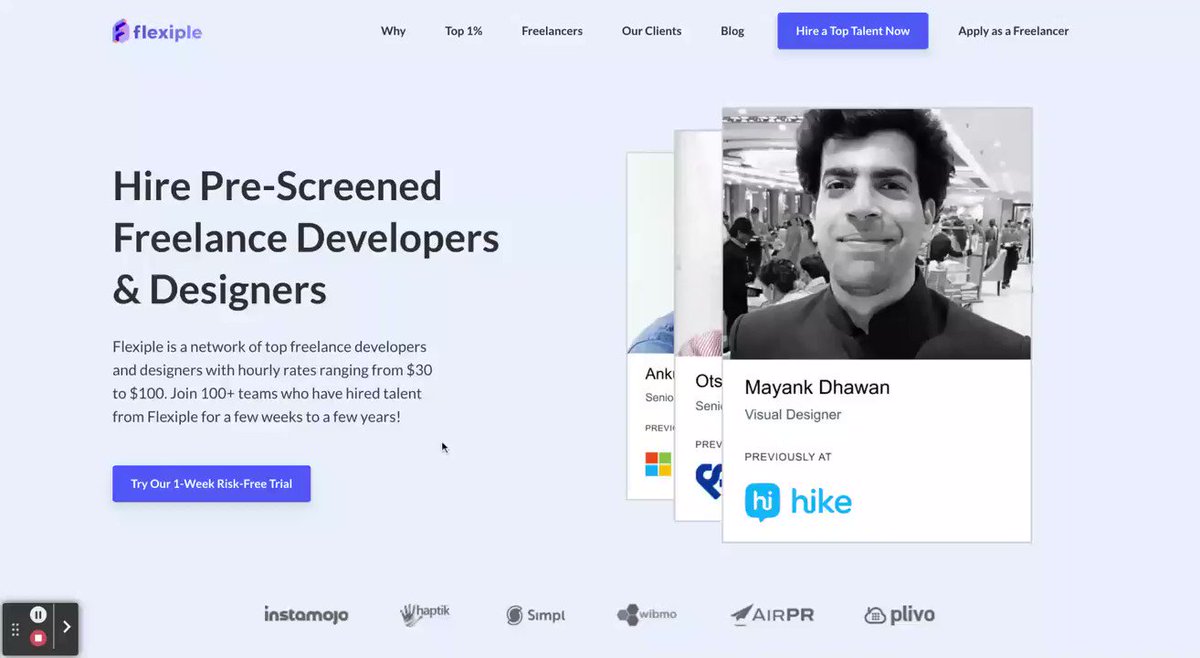Viewport: 1200px width, 658px height.
Task: Select Mayank Dhawan's profile photo
Action: (x=877, y=234)
